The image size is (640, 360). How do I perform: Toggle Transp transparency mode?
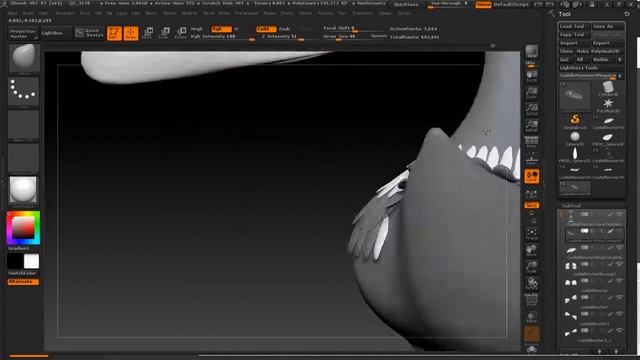[531, 317]
